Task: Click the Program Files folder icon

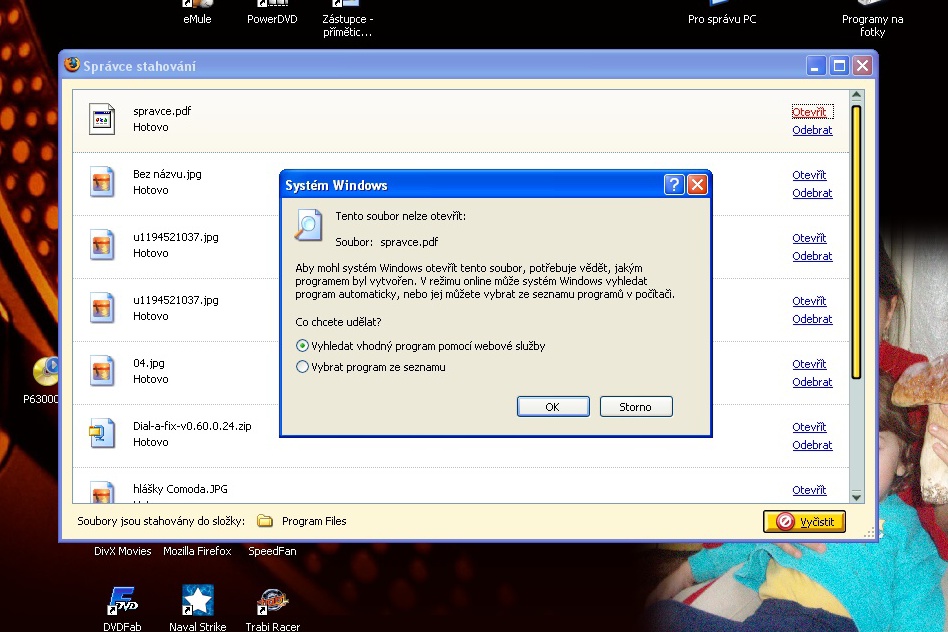Action: pos(265,521)
